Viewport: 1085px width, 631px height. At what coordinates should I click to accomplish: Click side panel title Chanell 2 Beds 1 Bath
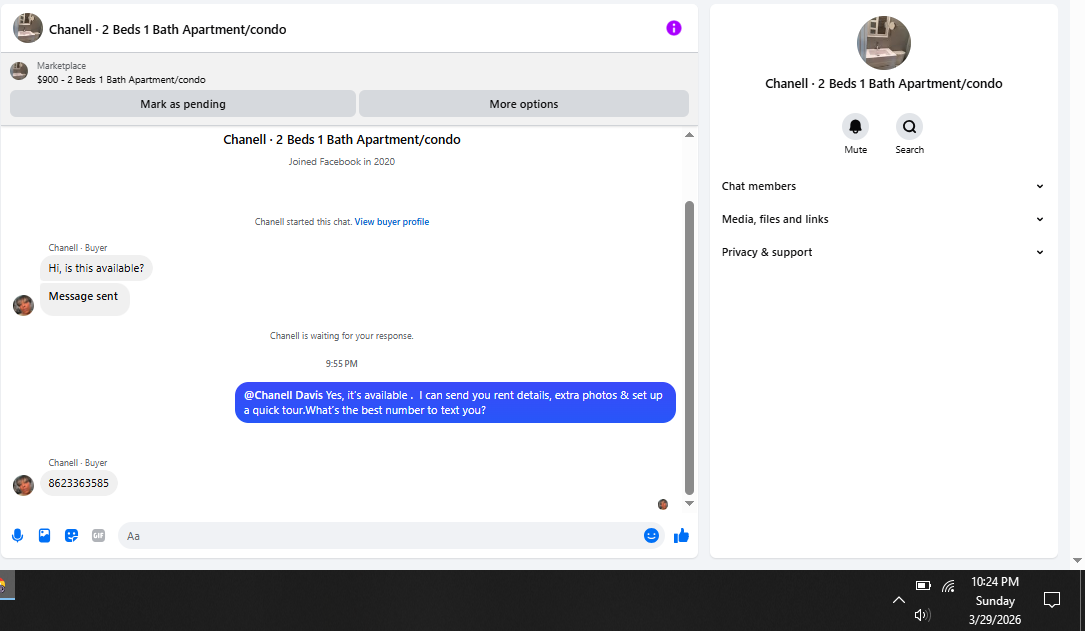tap(884, 84)
